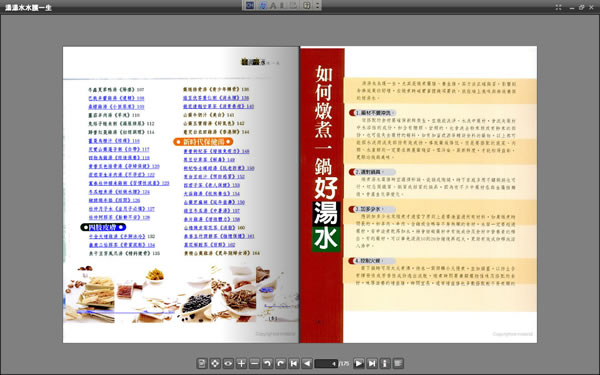Jump to the last page
Image resolution: width=600 pixels, height=375 pixels.
point(372,363)
